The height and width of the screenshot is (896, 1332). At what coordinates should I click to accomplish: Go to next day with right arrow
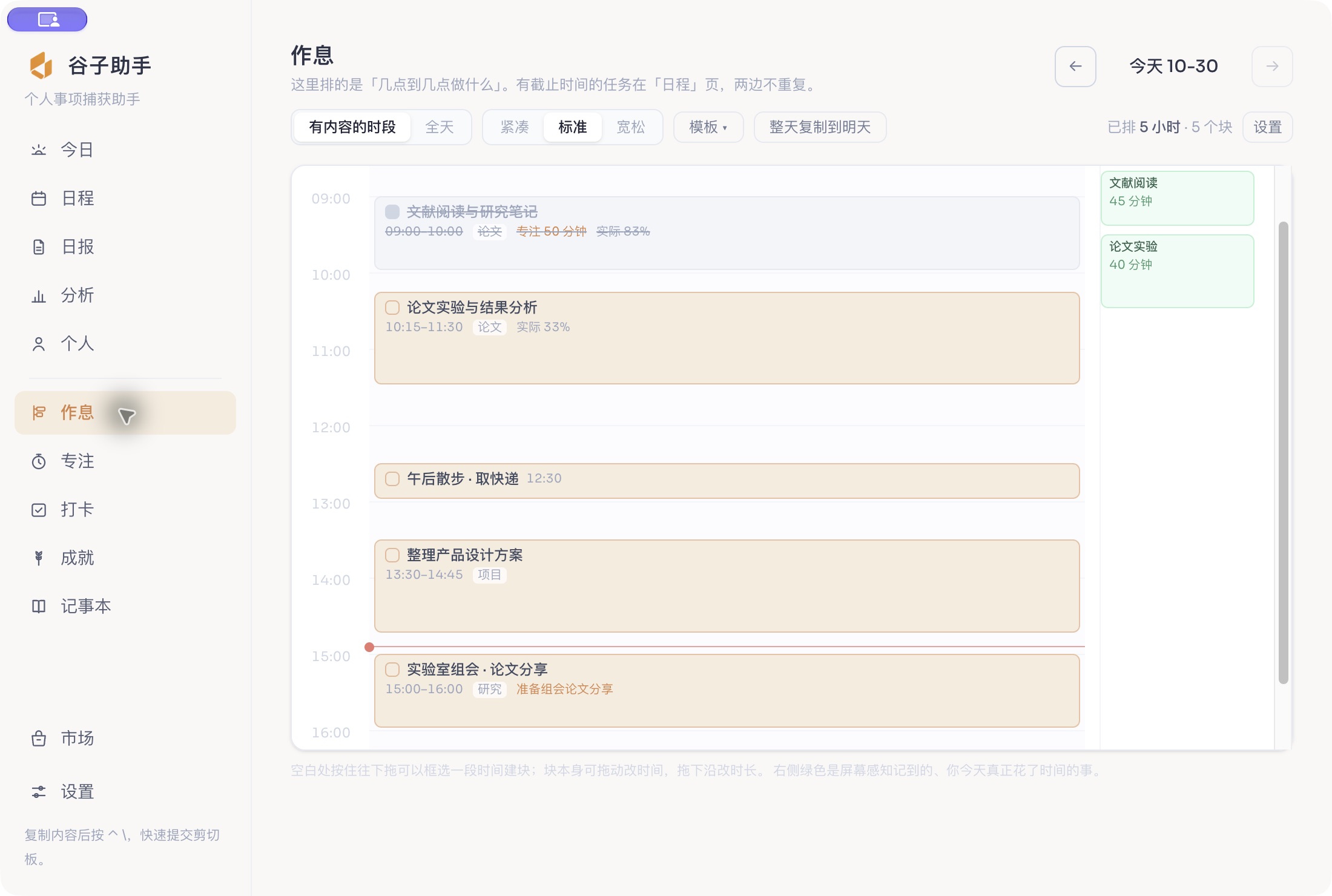tap(1272, 67)
